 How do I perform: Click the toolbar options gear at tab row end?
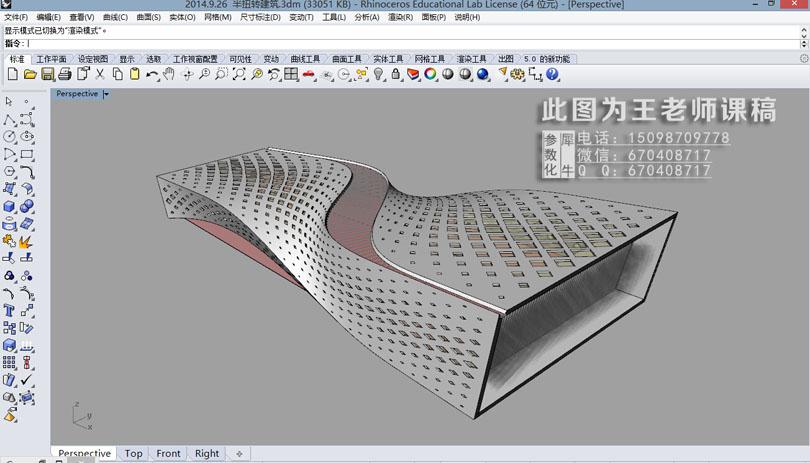point(804,58)
